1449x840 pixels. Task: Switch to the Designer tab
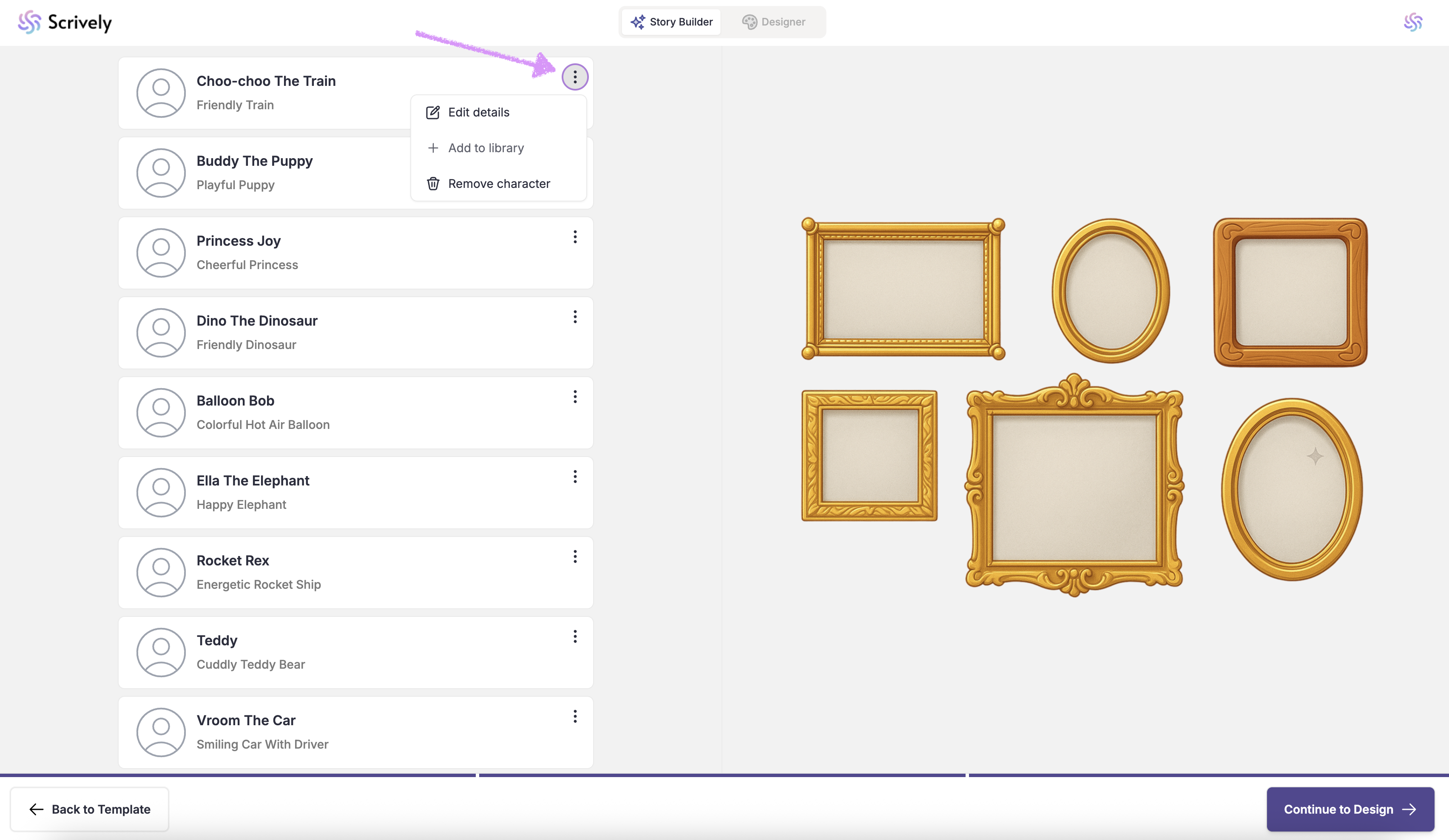[x=774, y=22]
